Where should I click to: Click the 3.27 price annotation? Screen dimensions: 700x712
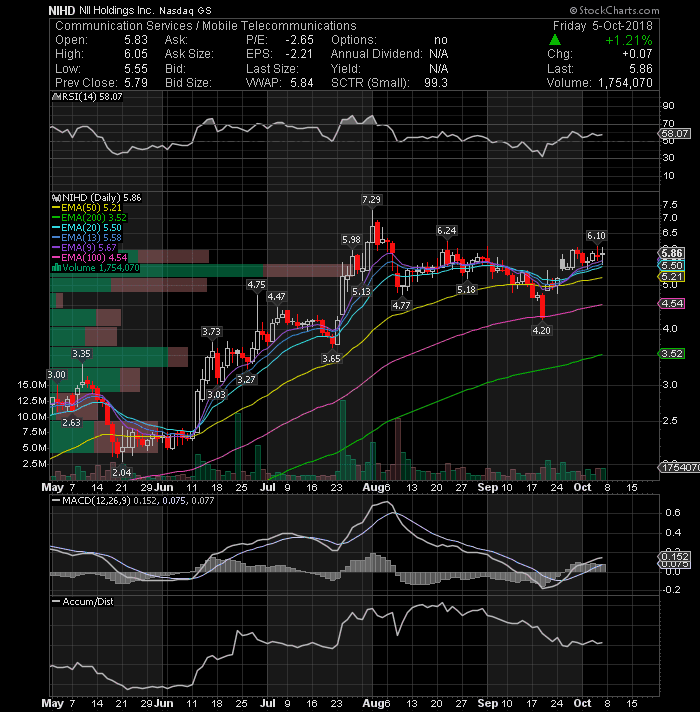click(246, 379)
